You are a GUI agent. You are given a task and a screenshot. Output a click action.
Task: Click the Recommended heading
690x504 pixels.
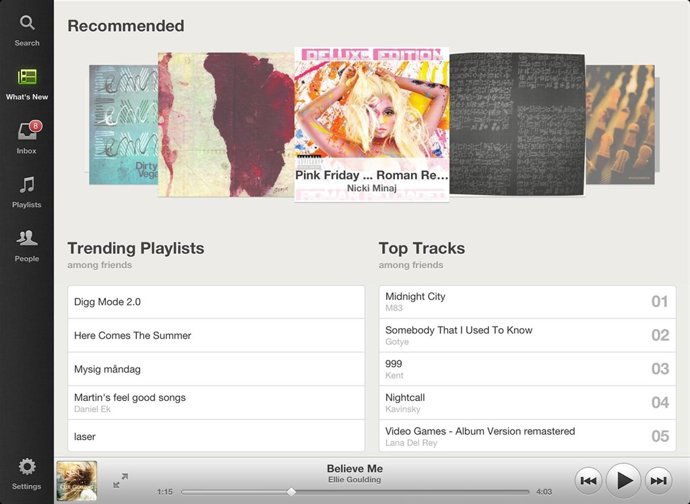coord(126,26)
